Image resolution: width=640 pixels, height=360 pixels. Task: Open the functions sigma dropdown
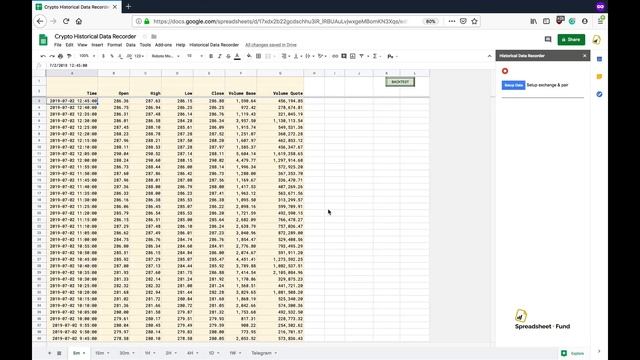[x=376, y=56]
